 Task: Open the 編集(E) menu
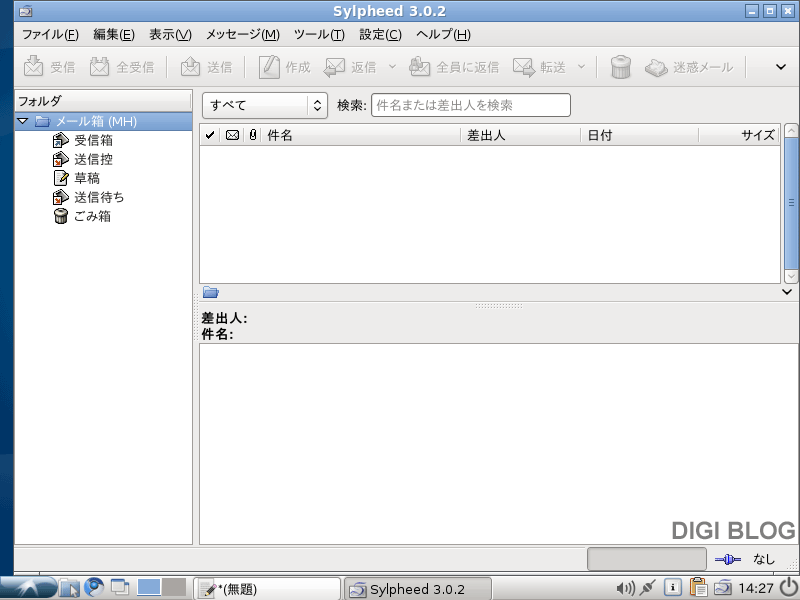114,35
